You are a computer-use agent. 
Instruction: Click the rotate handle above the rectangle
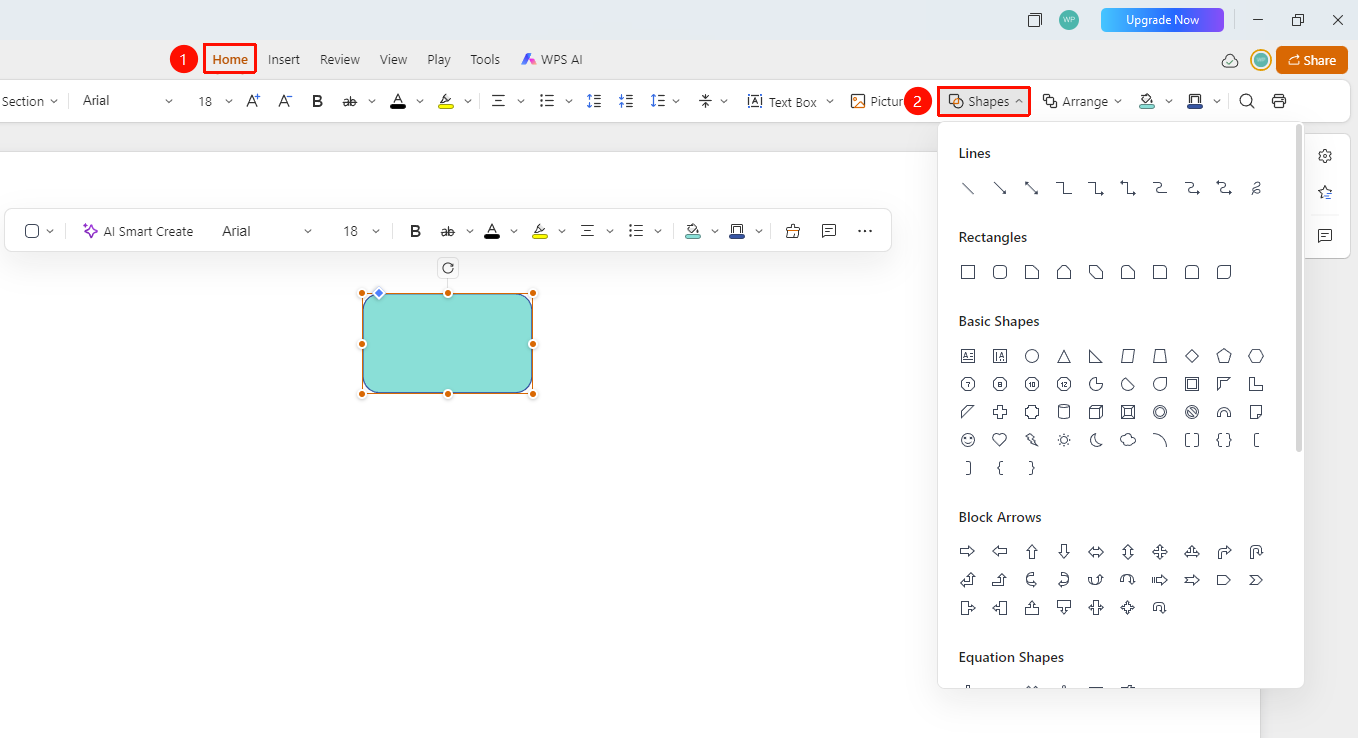coord(448,268)
